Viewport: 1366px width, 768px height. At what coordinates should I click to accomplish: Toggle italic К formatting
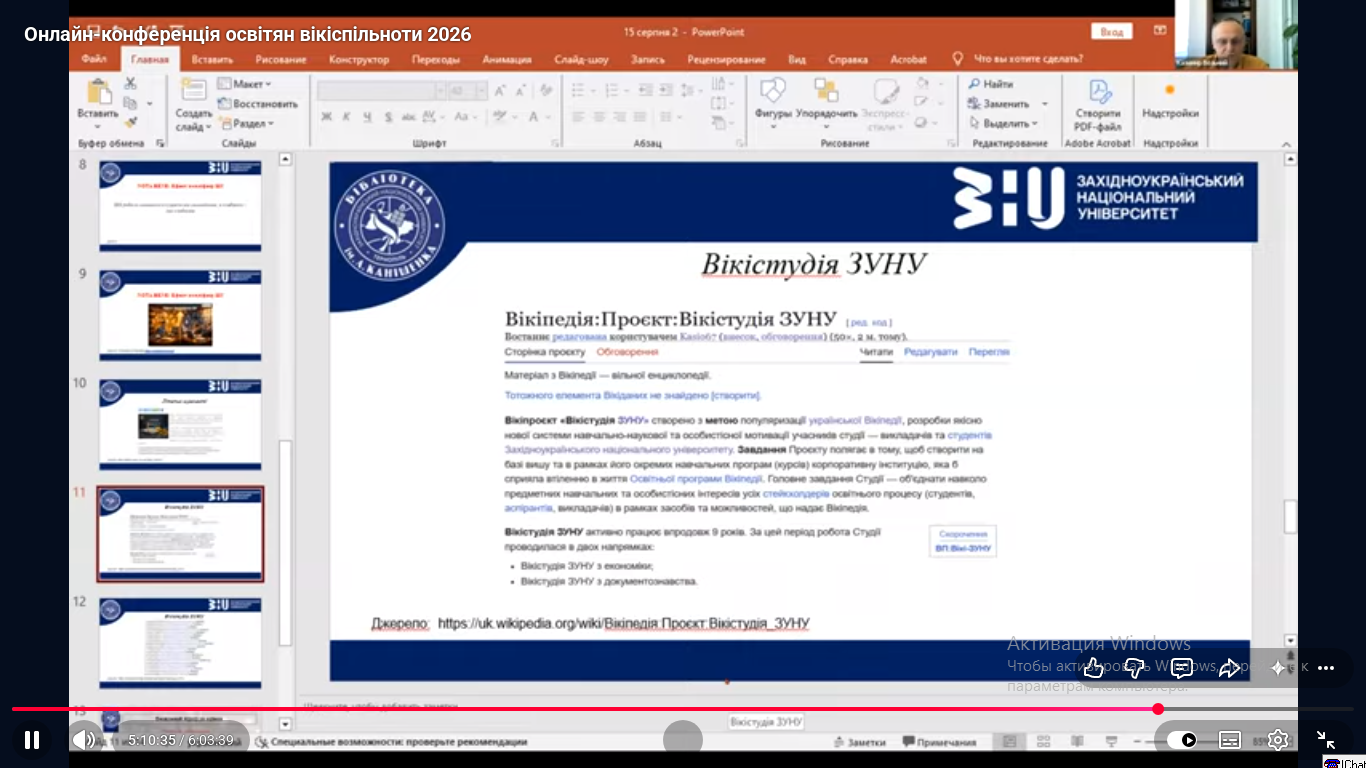(346, 117)
